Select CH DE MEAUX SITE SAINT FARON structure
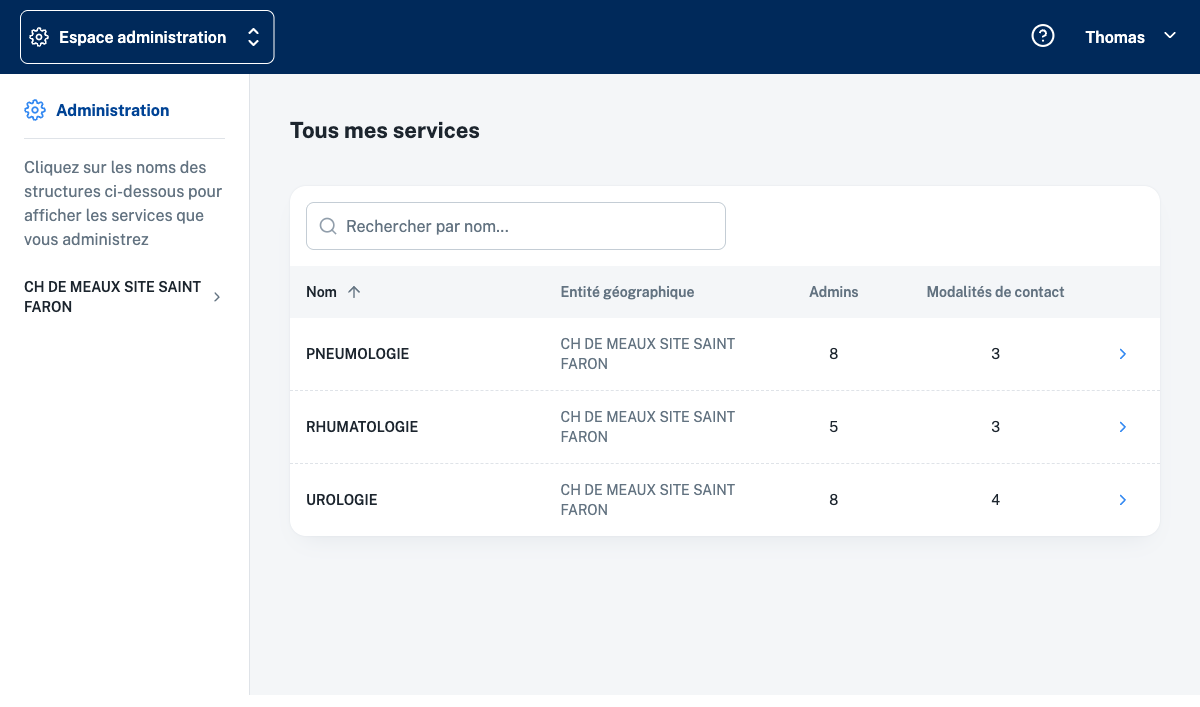 (112, 297)
